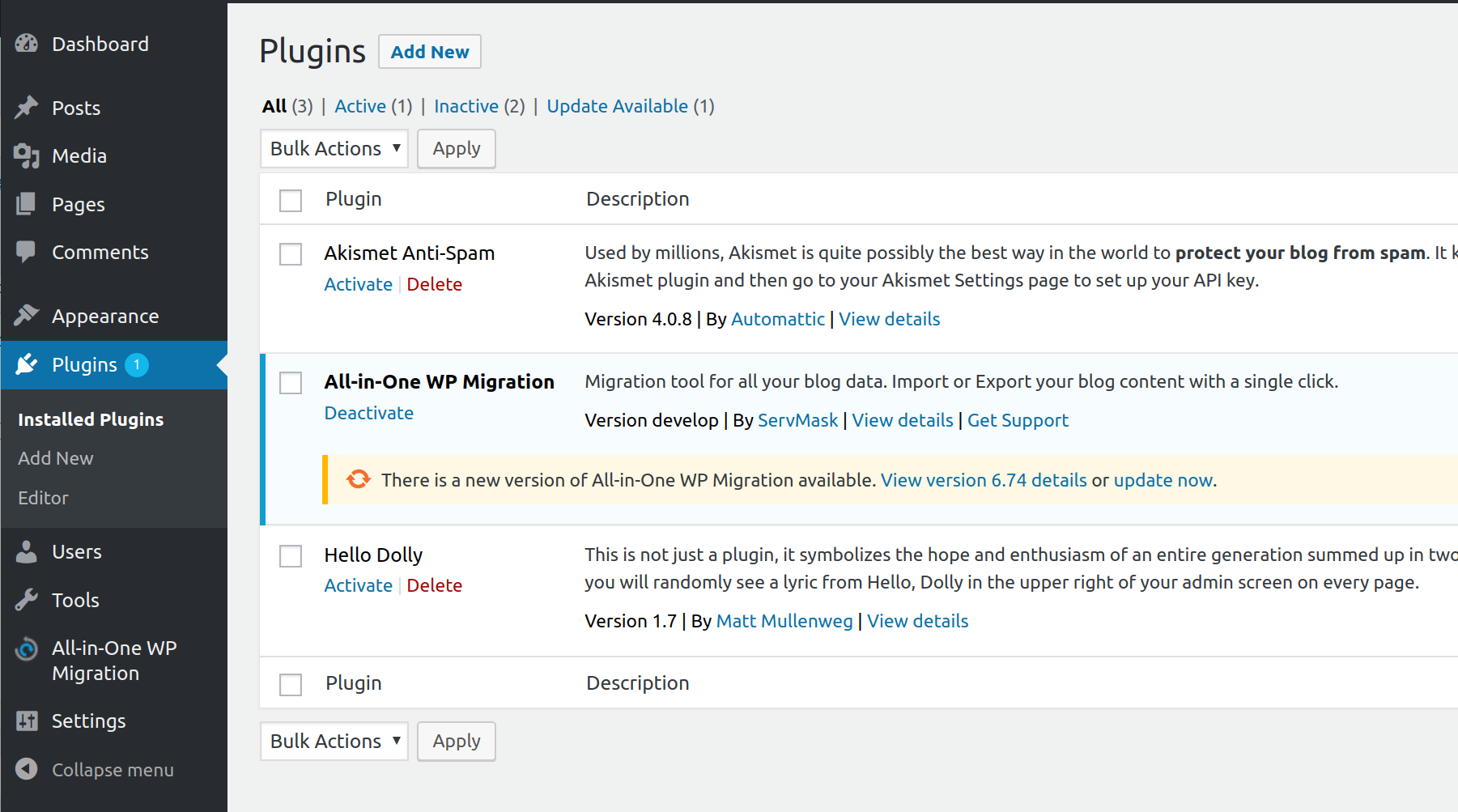This screenshot has width=1458, height=812.
Task: Open the top Bulk Actions dropdown
Action: (x=334, y=149)
